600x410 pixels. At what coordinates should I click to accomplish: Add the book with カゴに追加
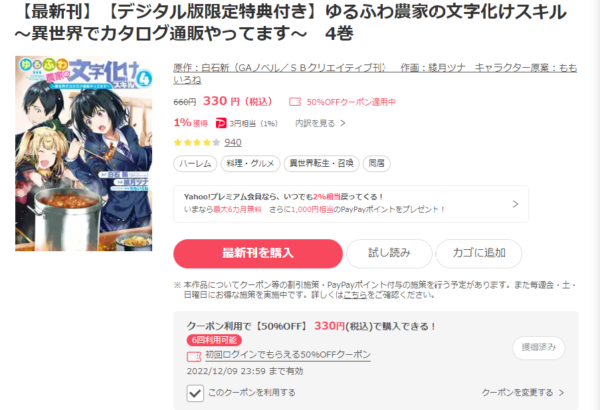click(479, 253)
